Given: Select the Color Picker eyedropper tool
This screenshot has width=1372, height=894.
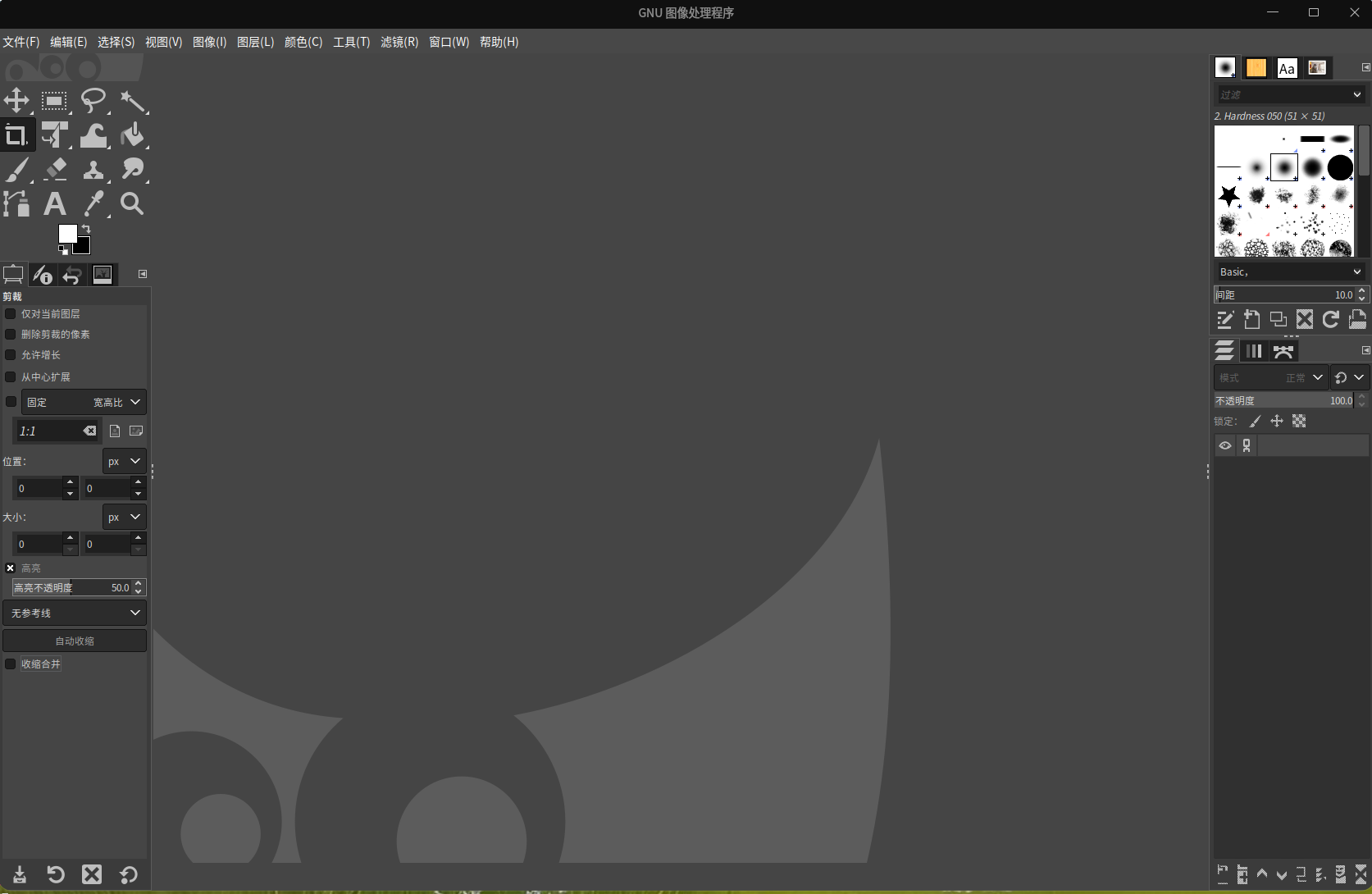Looking at the screenshot, I should click(x=93, y=203).
